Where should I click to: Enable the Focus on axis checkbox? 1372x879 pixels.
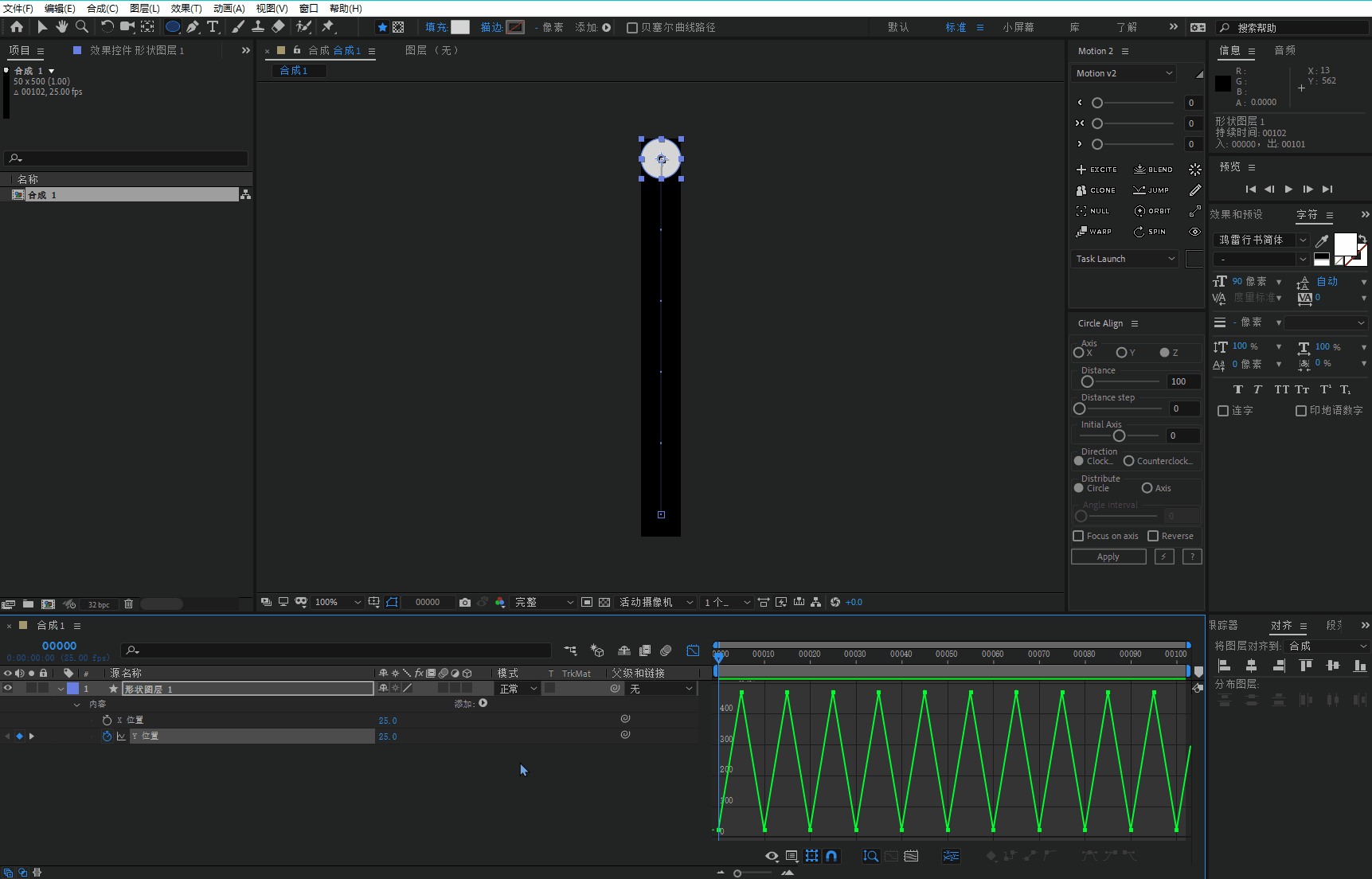1078,536
